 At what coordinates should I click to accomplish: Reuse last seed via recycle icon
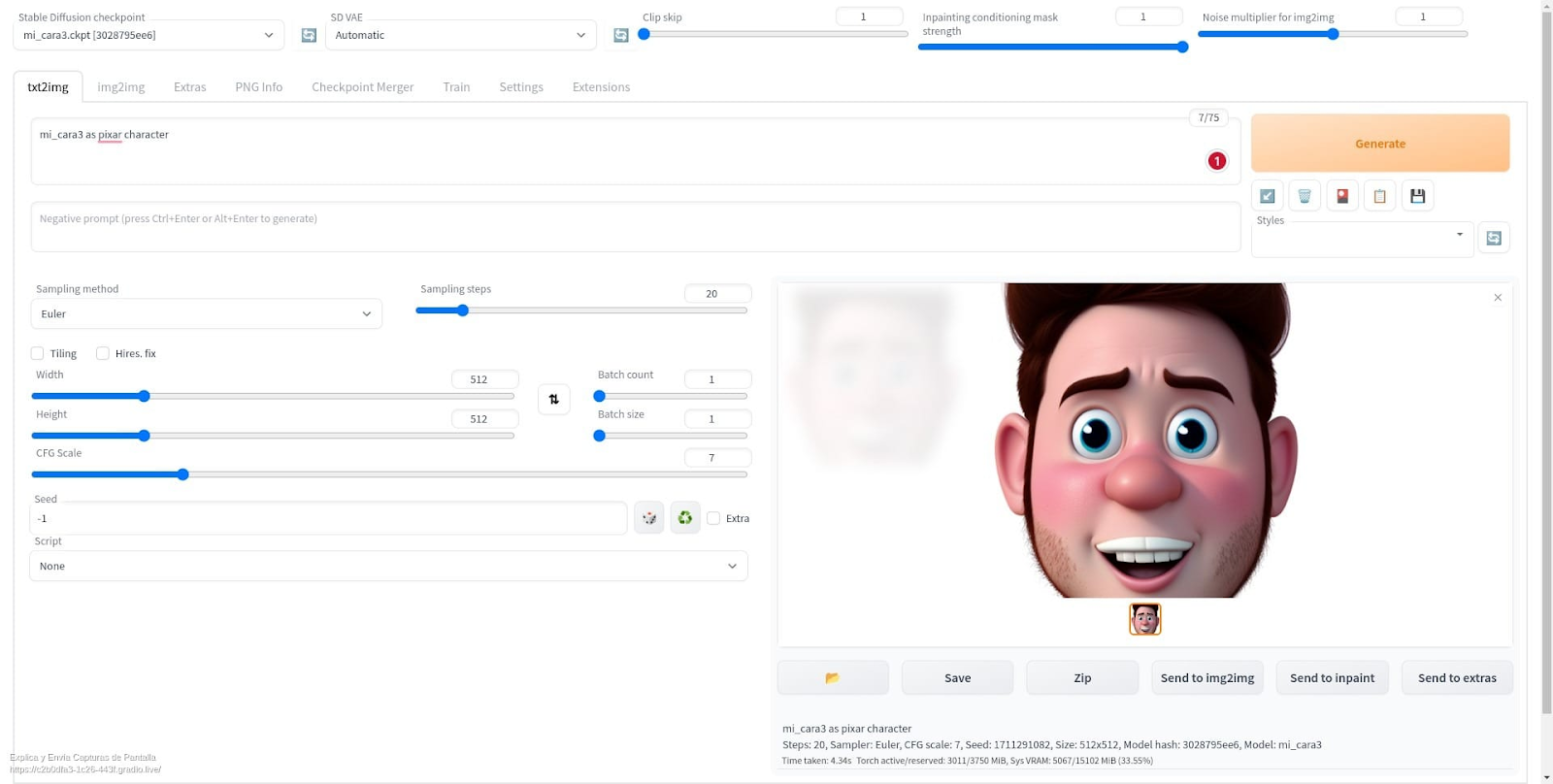684,518
